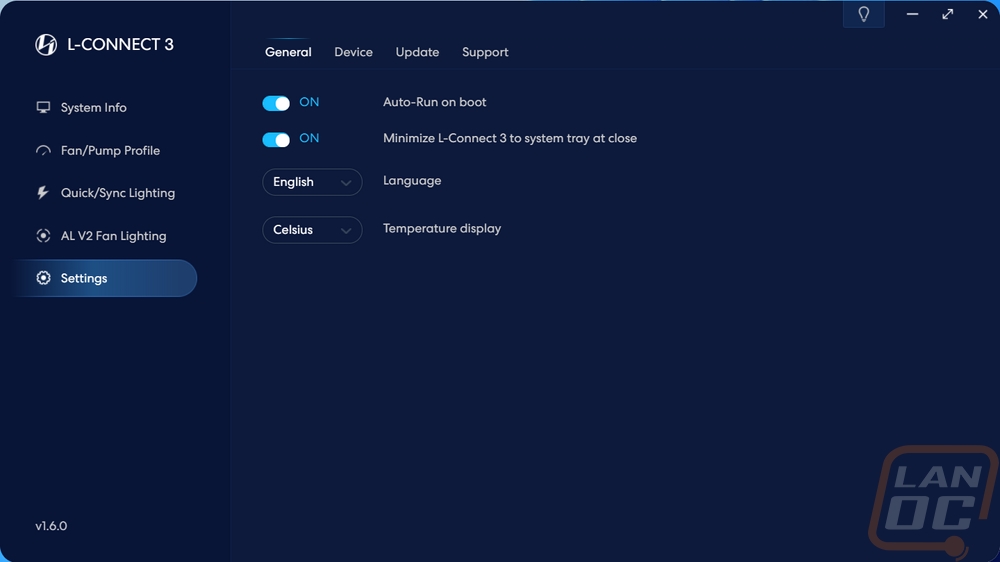Screen dimensions: 1000x562
Task: Click the Quick/Sync Lighting bolt icon
Action: tap(43, 193)
